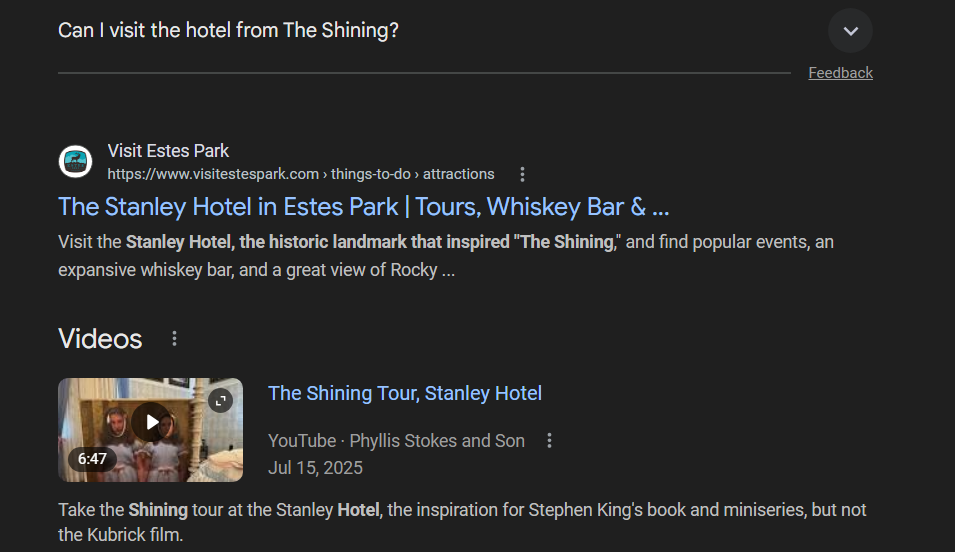Viewport: 955px width, 552px height.
Task: Play the Shining Tour video
Action: [x=151, y=421]
